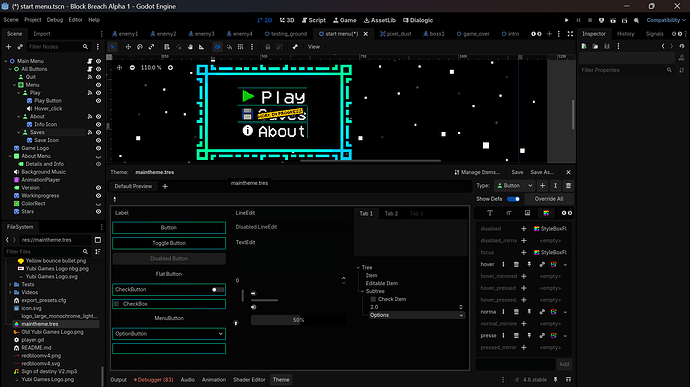This screenshot has height=387, width=690.
Task: Hide the Version node with its eye icon
Action: 99,188
